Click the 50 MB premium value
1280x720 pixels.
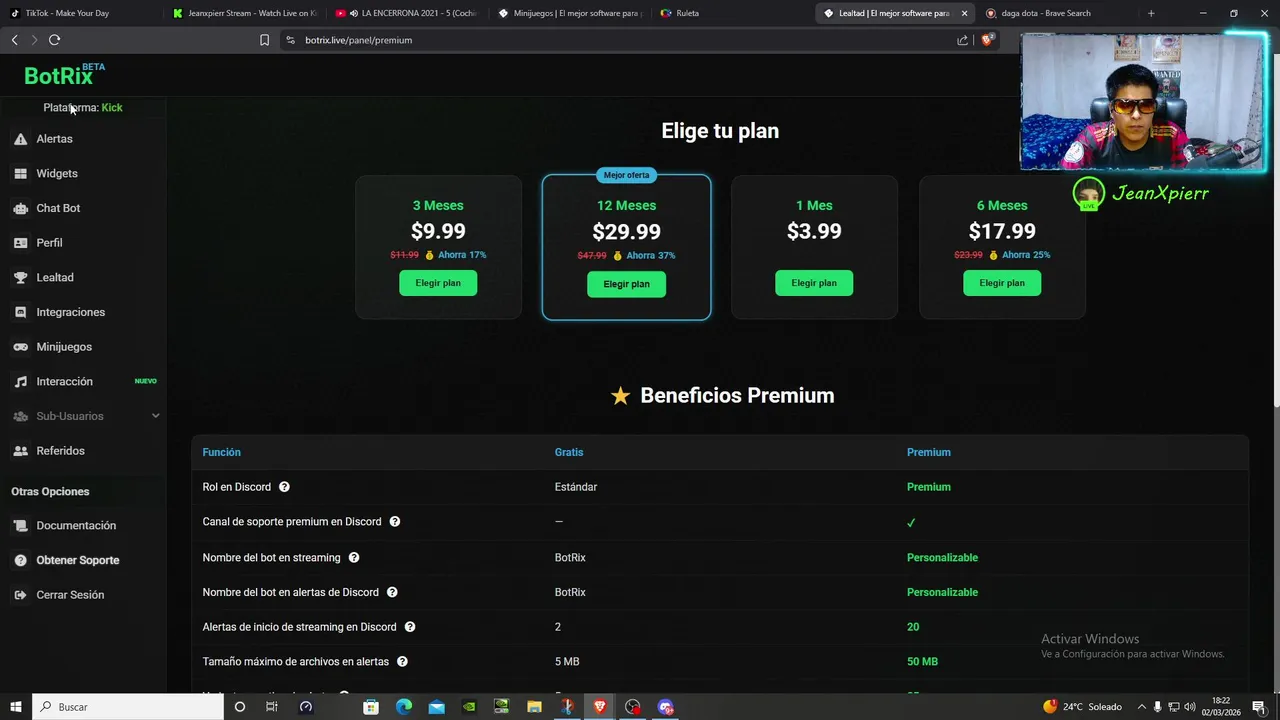click(x=922, y=662)
